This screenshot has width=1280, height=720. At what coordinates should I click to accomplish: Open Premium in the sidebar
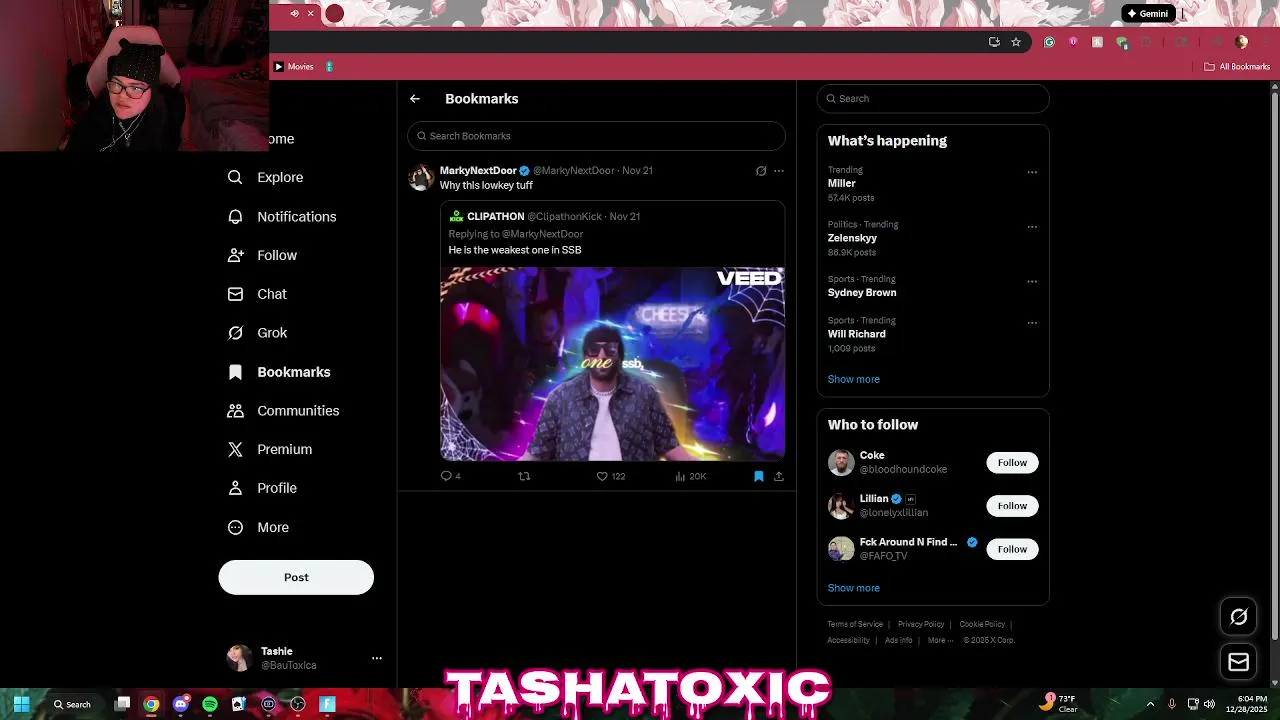tap(270, 449)
